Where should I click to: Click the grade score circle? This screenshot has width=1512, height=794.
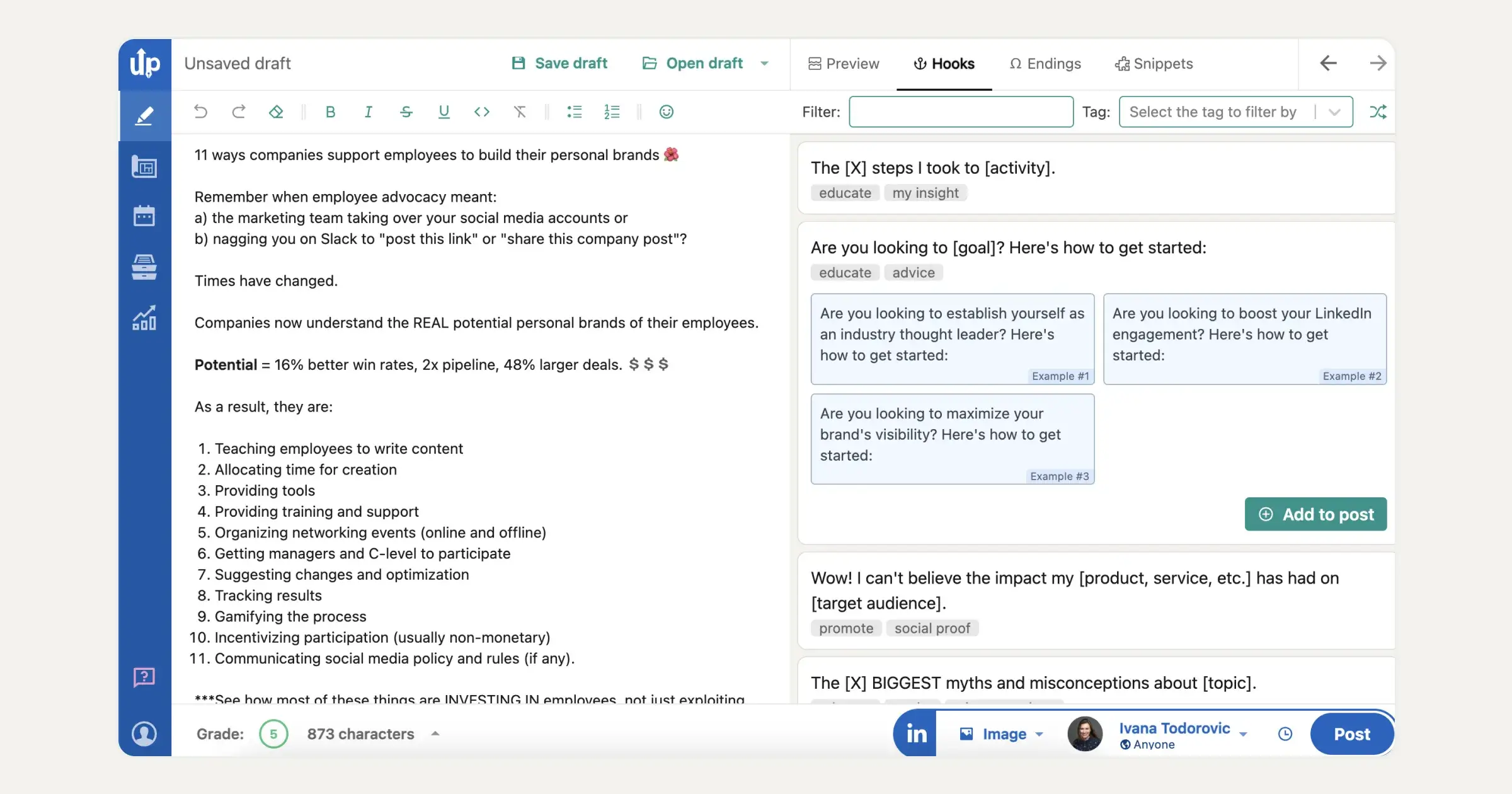tap(273, 734)
